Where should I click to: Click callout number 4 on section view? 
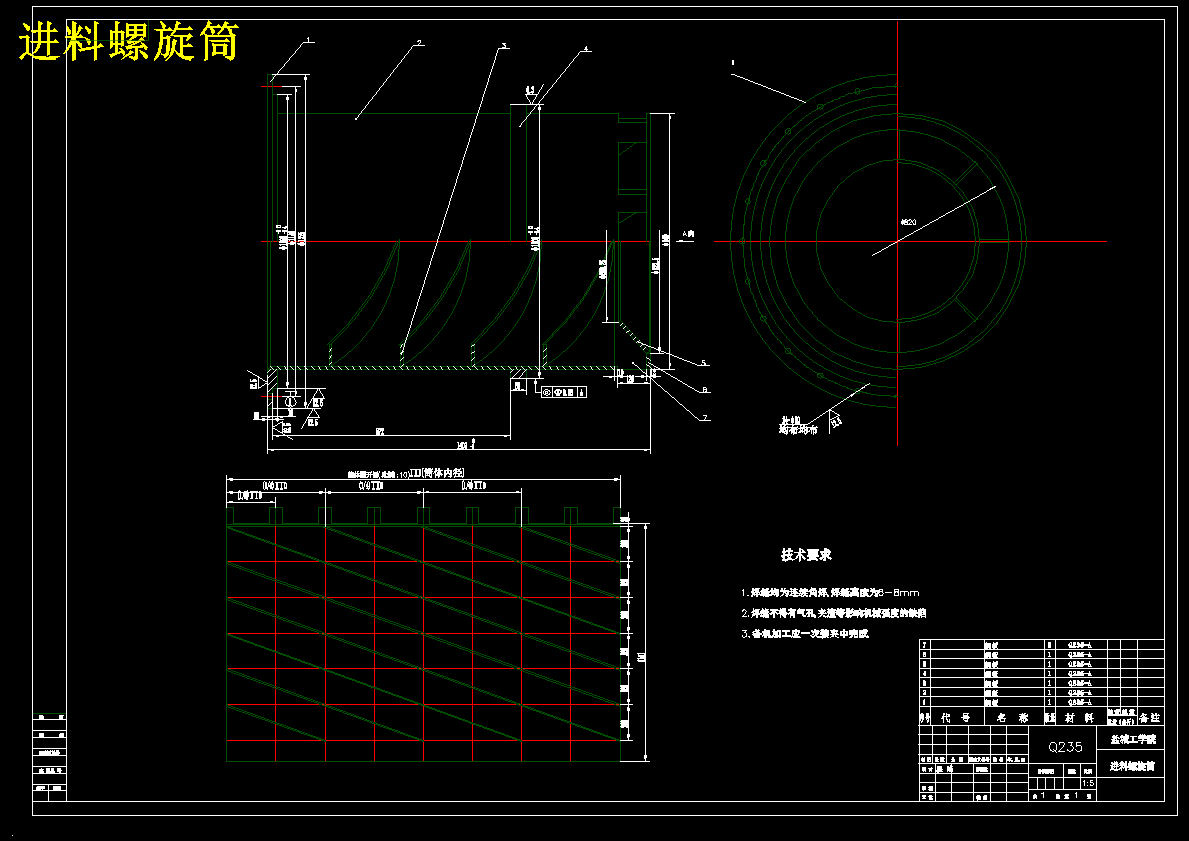pyautogui.click(x=585, y=49)
